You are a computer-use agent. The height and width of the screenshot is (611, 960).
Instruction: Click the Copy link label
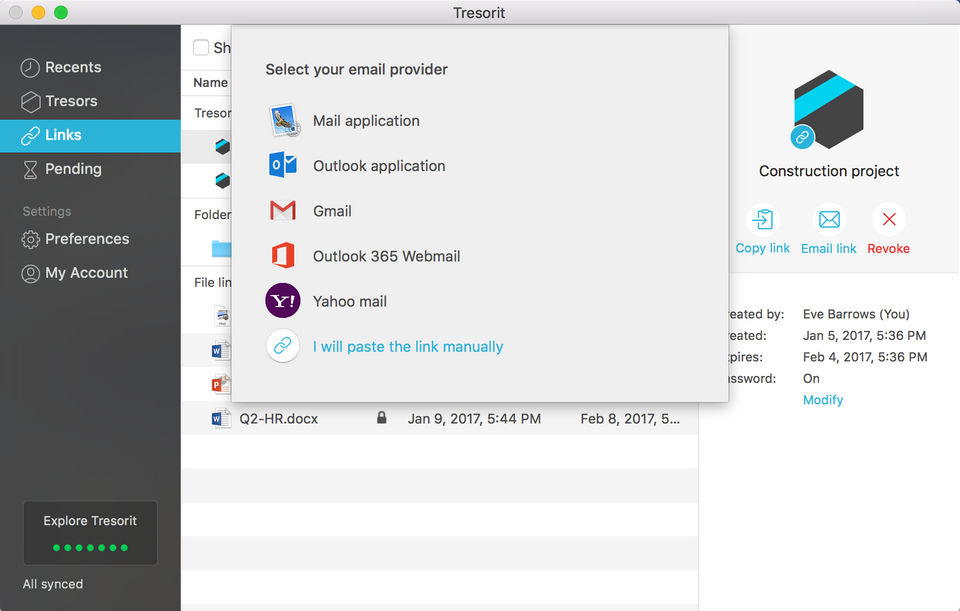click(762, 248)
